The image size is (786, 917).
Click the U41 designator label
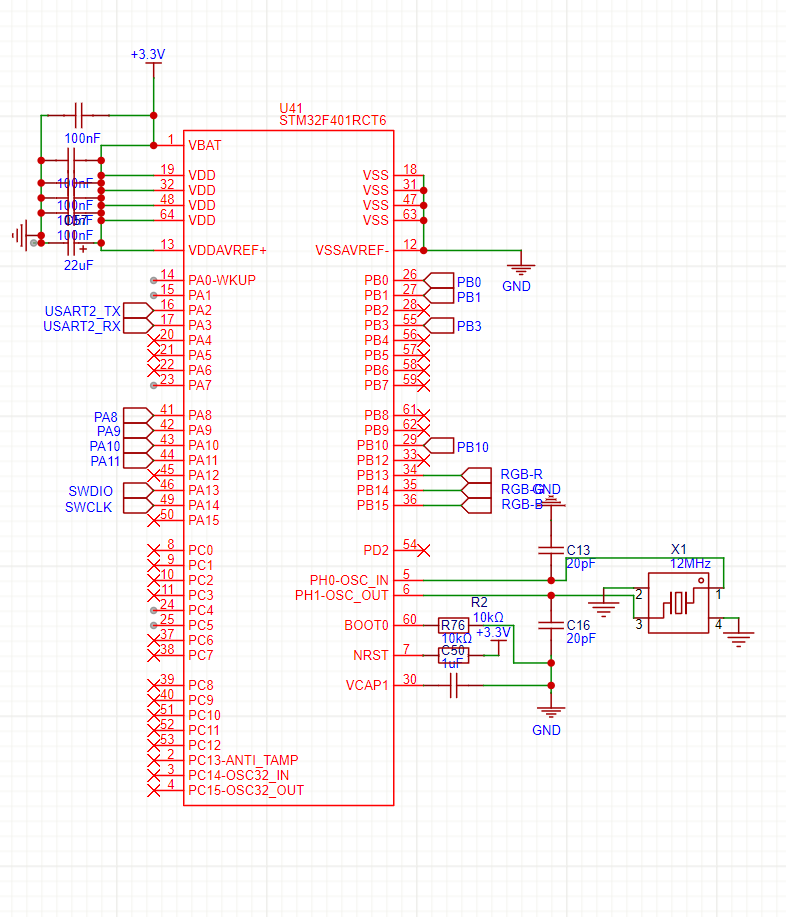click(291, 107)
